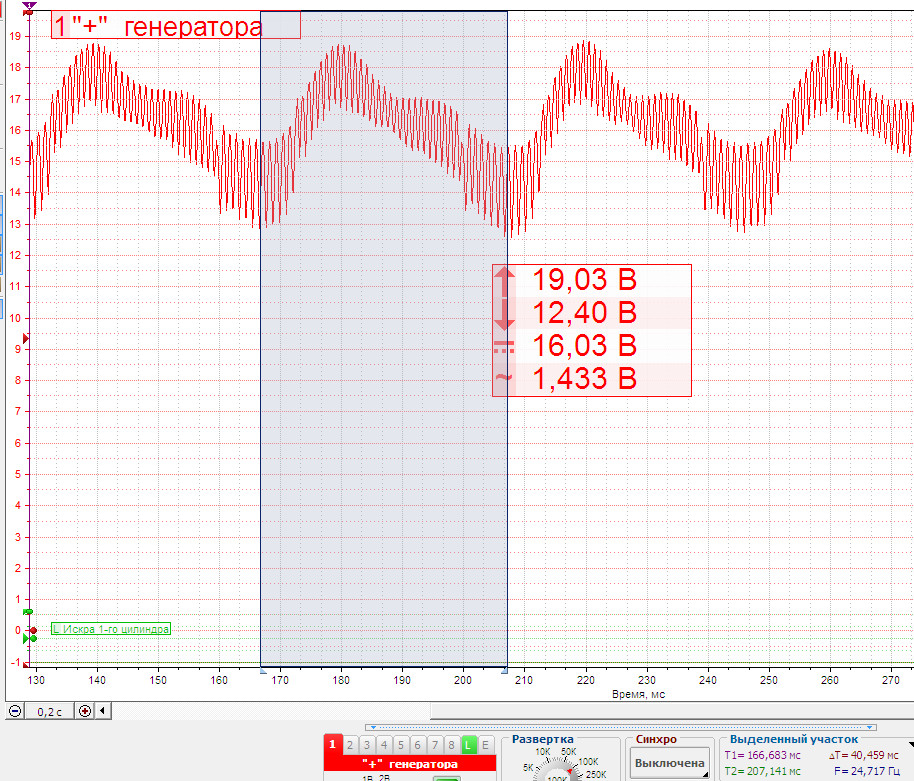
Task: Select the channel 4 tab
Action: point(384,745)
